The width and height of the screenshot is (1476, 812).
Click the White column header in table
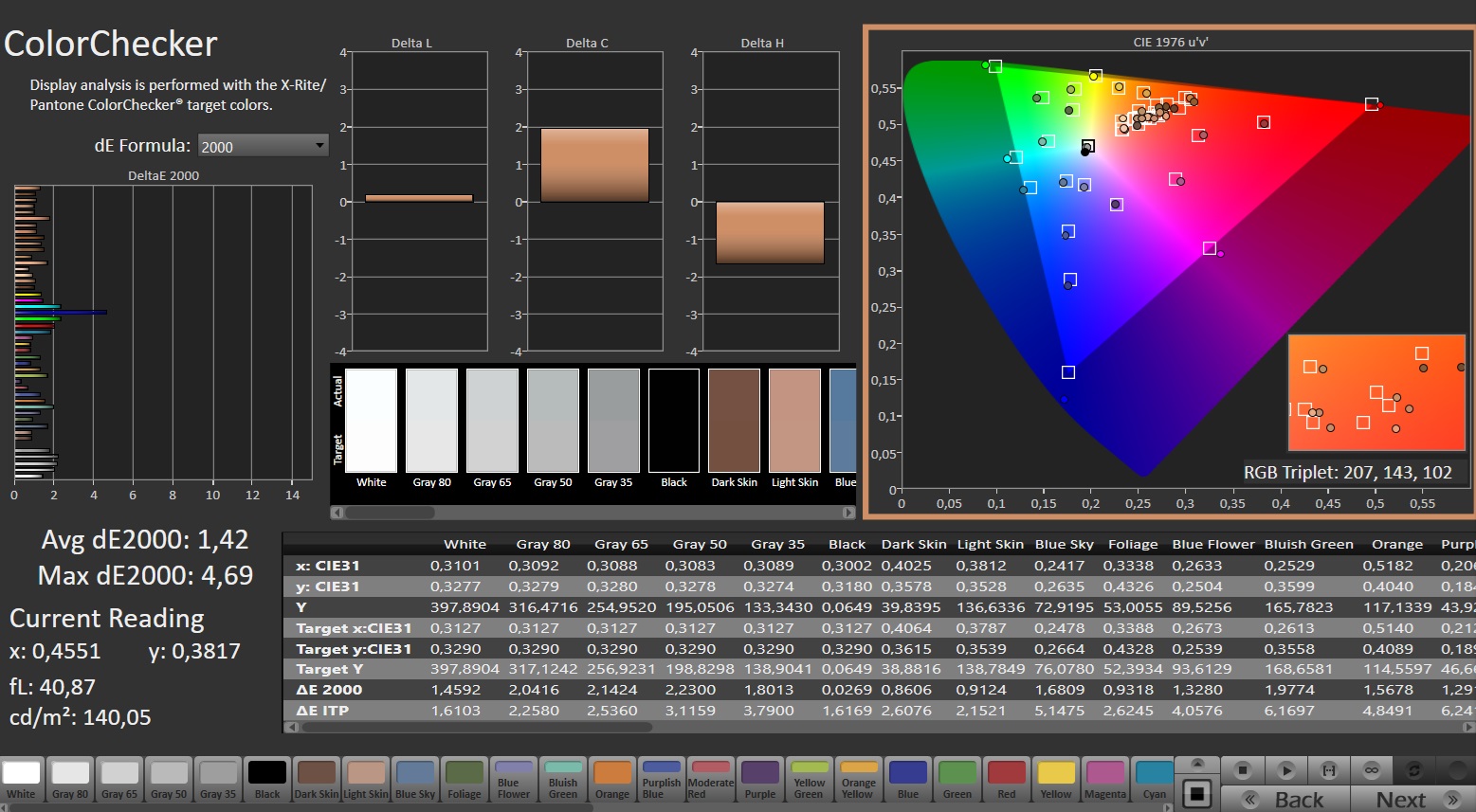pyautogui.click(x=465, y=544)
